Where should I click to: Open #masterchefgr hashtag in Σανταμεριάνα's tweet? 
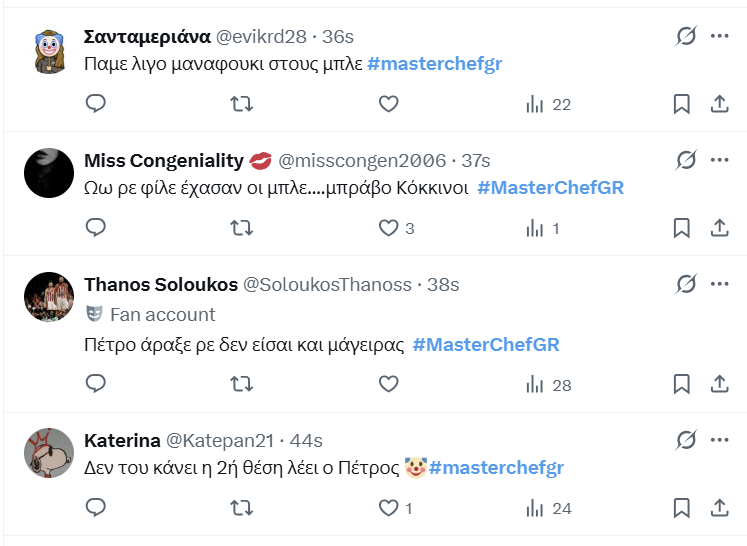coord(434,64)
